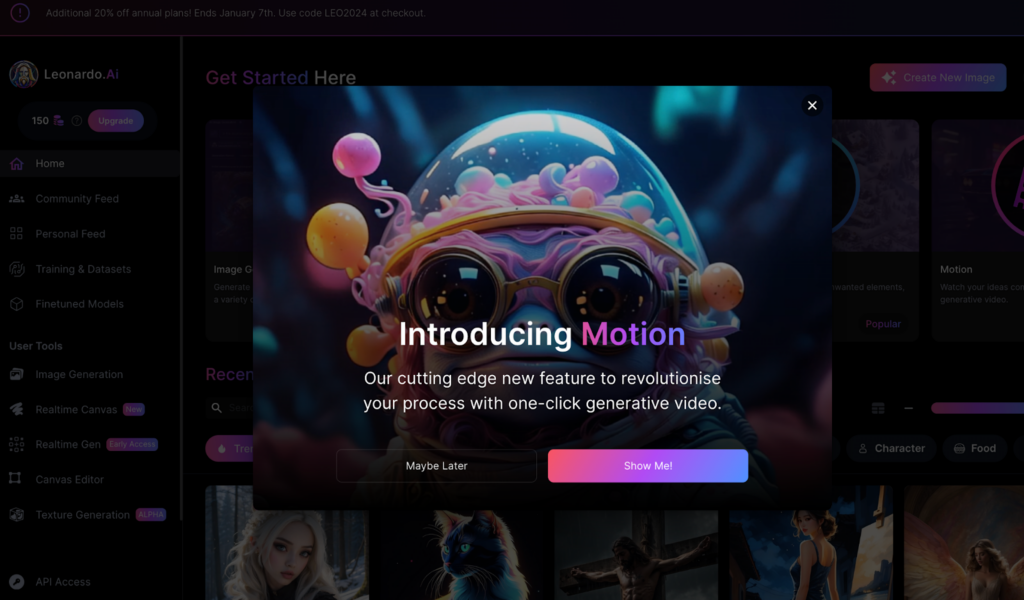The height and width of the screenshot is (600, 1024).
Task: Click the info icon in the promo banner
Action: coord(20,12)
